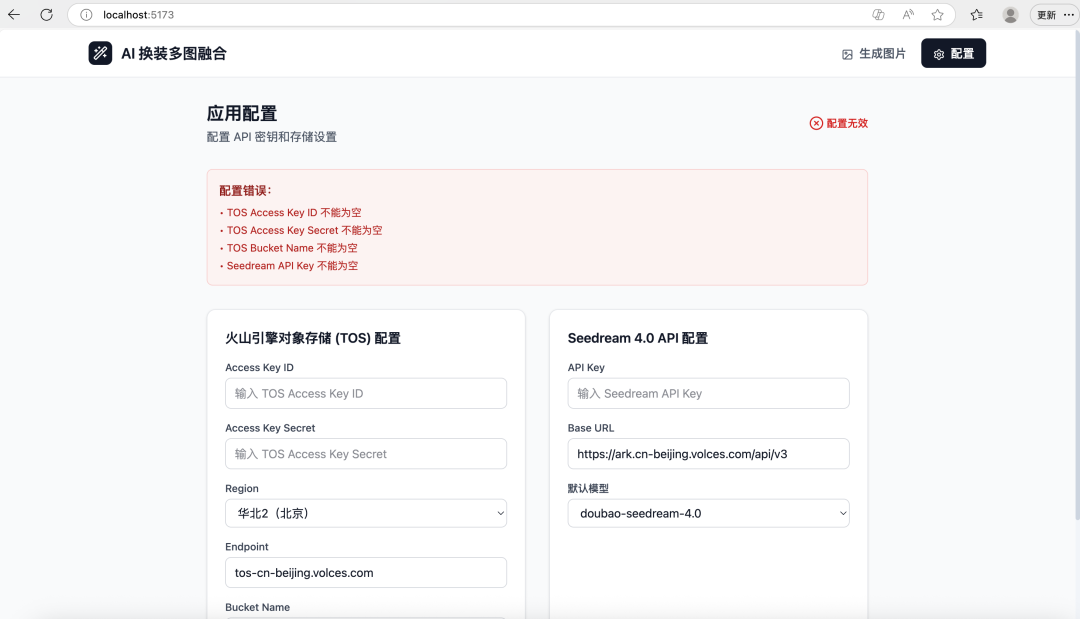Image resolution: width=1080 pixels, height=619 pixels.
Task: Click error text 'TOS Access Key ID 不能为空'
Action: coord(294,213)
